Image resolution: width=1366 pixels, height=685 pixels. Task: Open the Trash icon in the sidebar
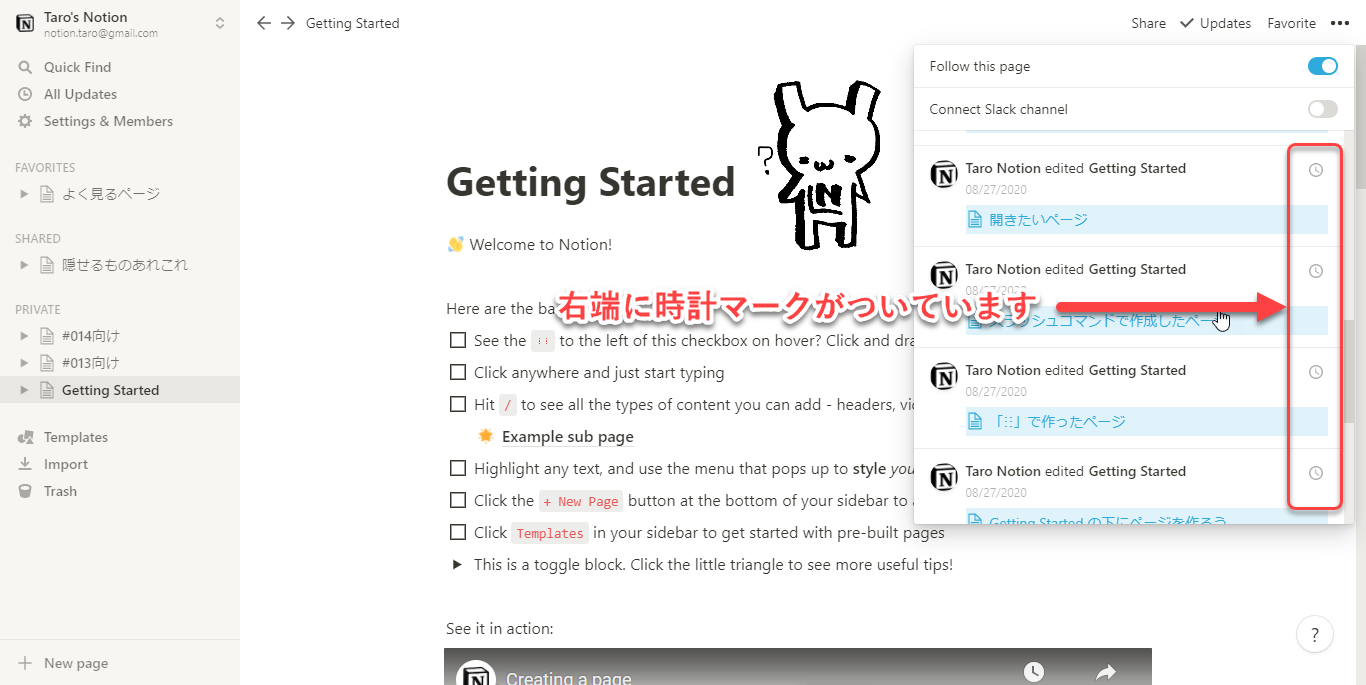coord(25,491)
